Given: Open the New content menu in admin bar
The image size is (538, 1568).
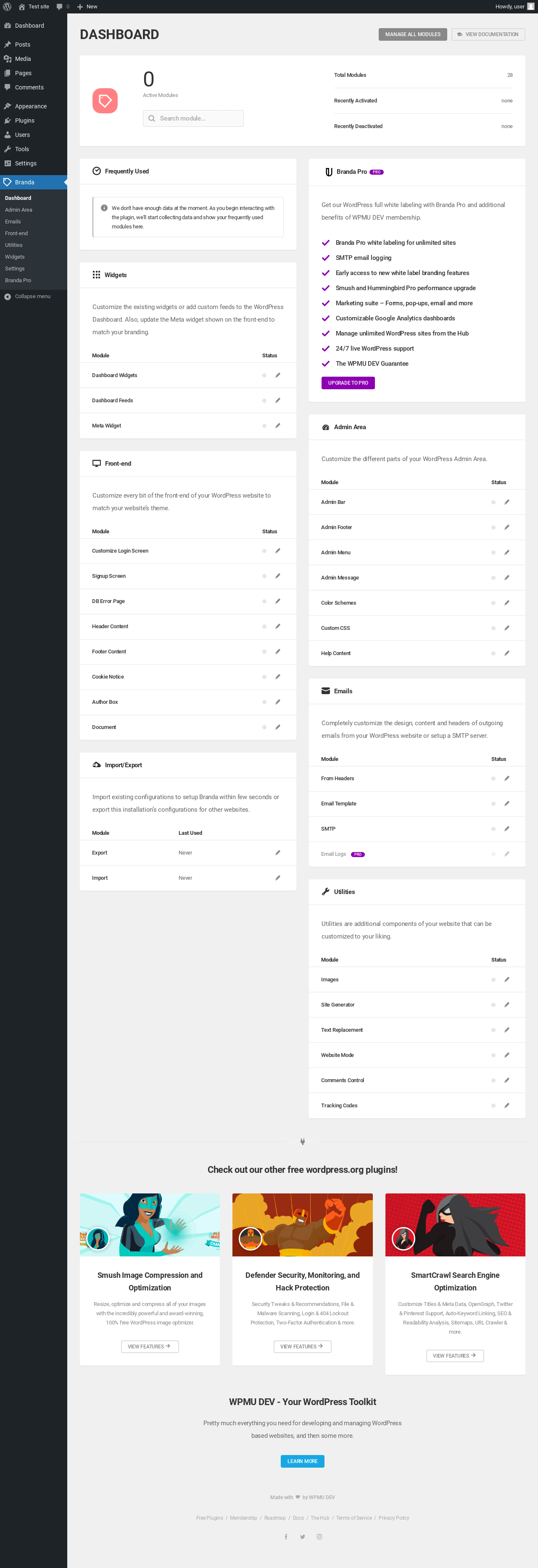Looking at the screenshot, I should tap(87, 7).
